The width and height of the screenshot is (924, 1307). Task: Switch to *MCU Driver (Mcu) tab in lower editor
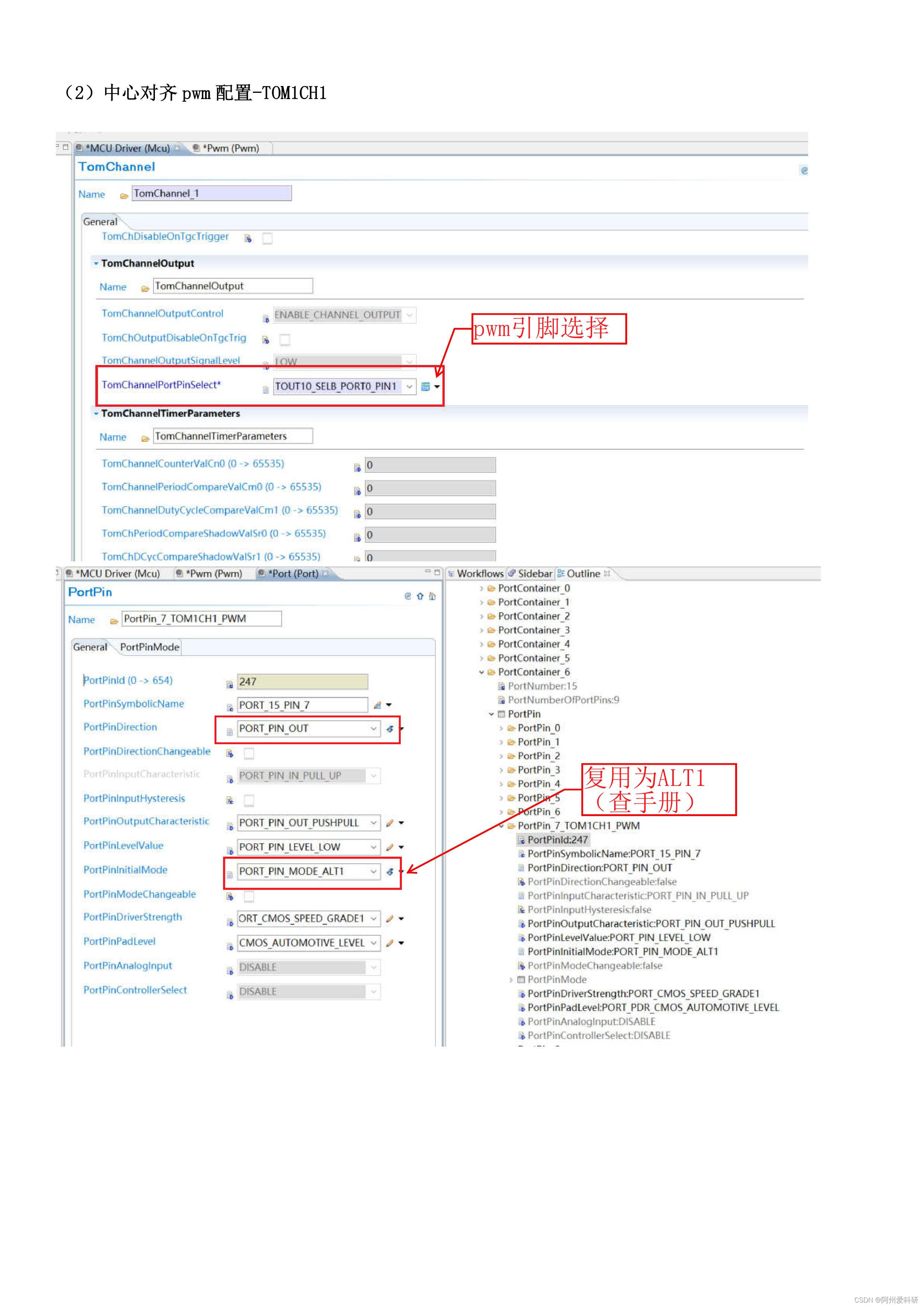[x=113, y=574]
